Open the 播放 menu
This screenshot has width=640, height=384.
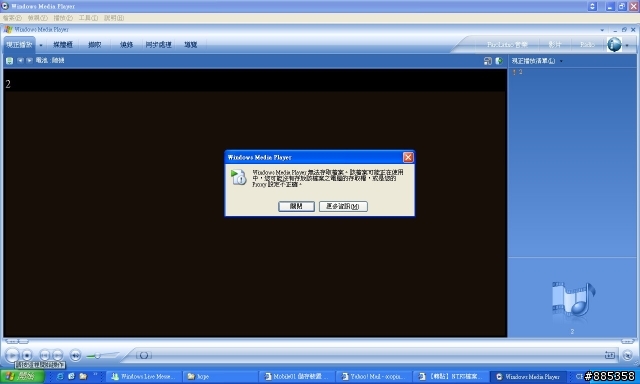pos(63,18)
